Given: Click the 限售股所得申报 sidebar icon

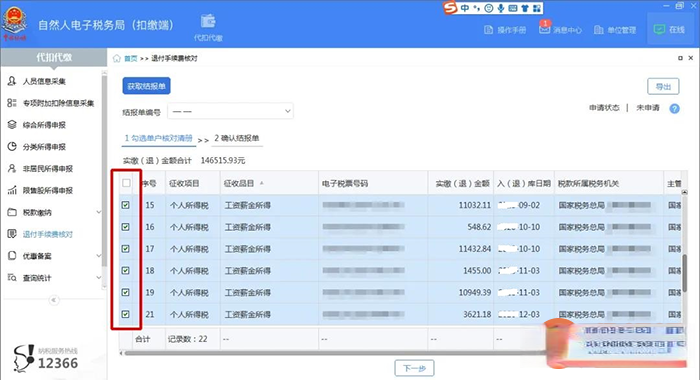Looking at the screenshot, I should click(12, 190).
